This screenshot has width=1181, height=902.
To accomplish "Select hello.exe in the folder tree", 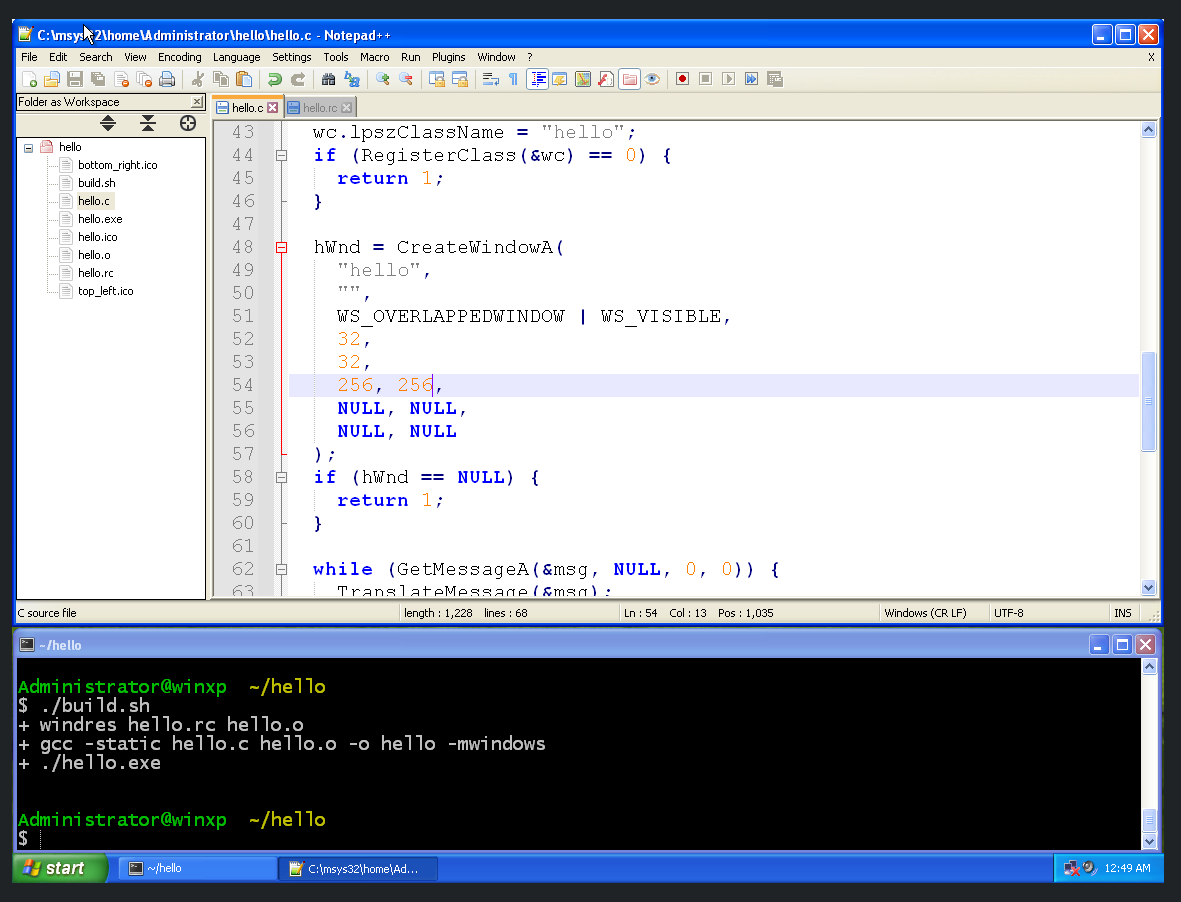I will click(x=100, y=219).
